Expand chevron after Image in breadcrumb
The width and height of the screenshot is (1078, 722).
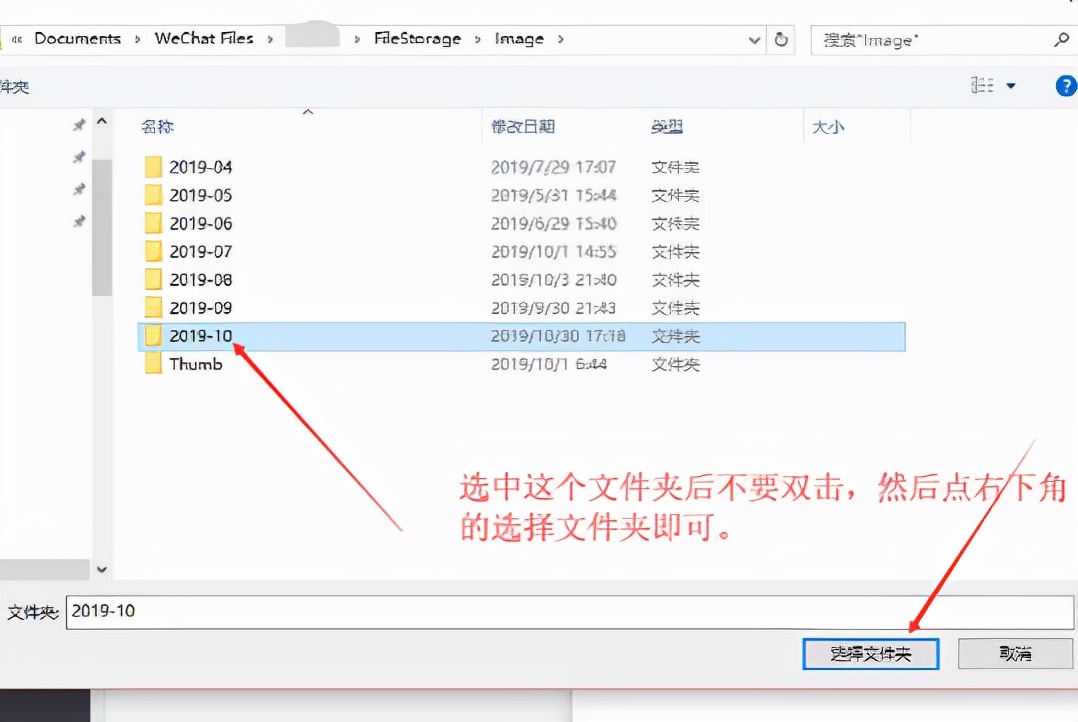(561, 39)
